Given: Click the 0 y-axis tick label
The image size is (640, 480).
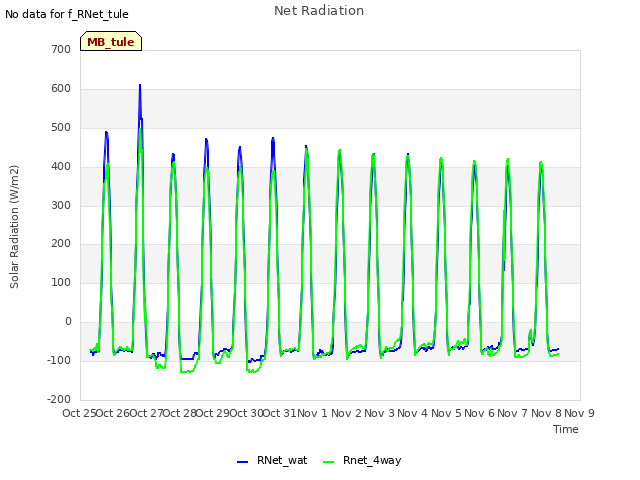Looking at the screenshot, I should 68,322.
